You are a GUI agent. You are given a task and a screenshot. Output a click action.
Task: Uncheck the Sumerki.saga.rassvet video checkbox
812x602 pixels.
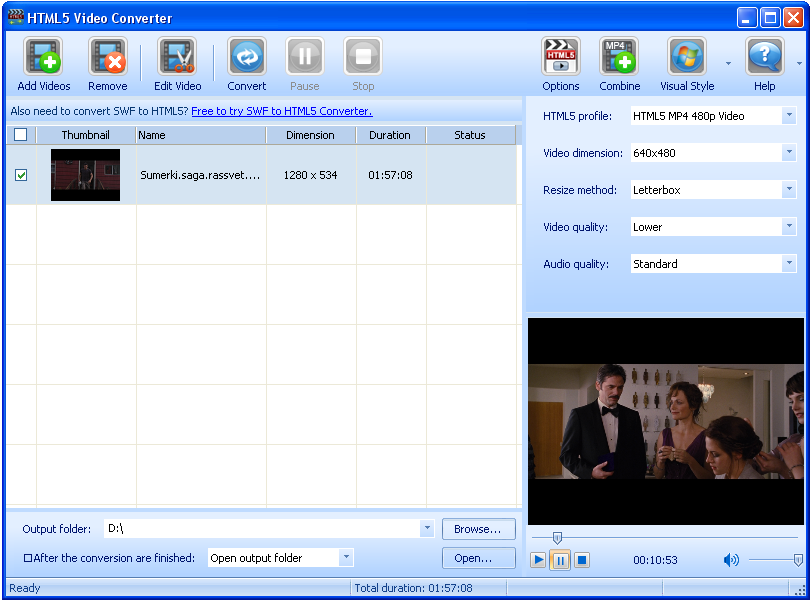21,175
